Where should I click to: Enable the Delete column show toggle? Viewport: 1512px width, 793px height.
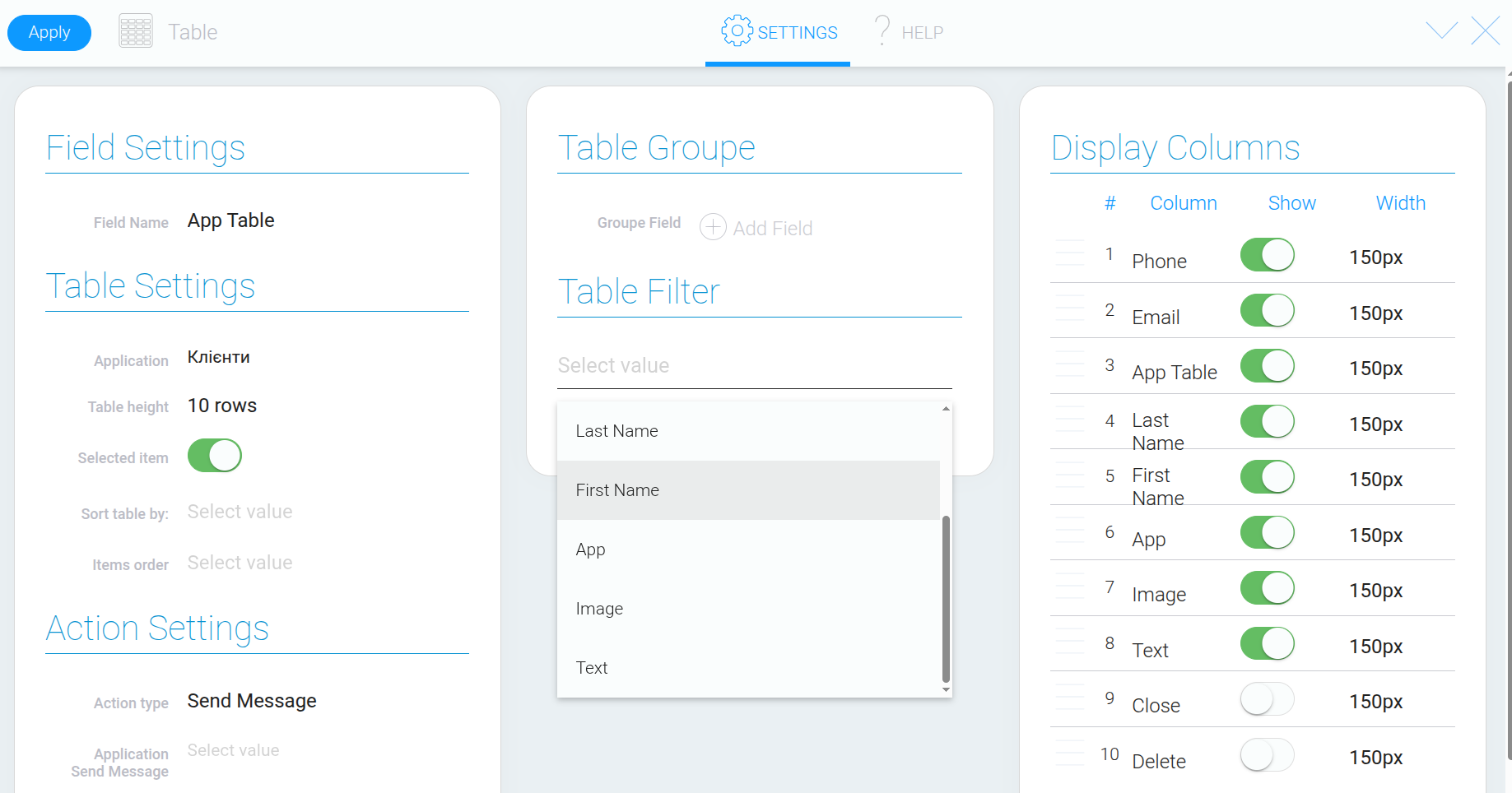pyautogui.click(x=1267, y=755)
